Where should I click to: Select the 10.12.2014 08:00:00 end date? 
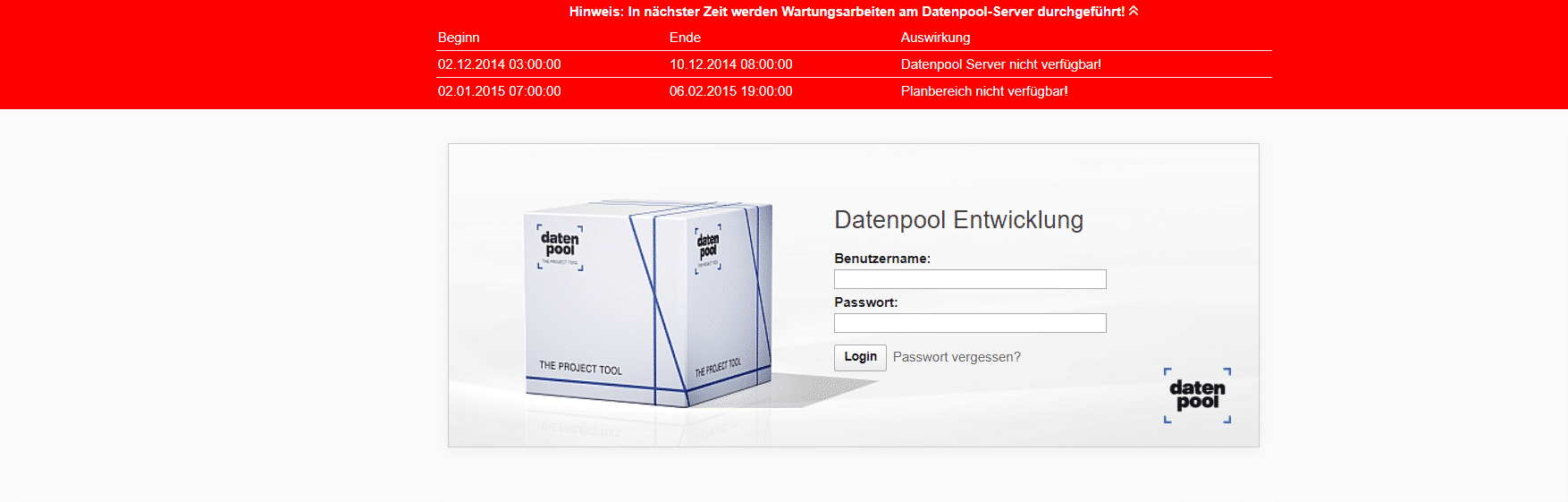[x=731, y=64]
